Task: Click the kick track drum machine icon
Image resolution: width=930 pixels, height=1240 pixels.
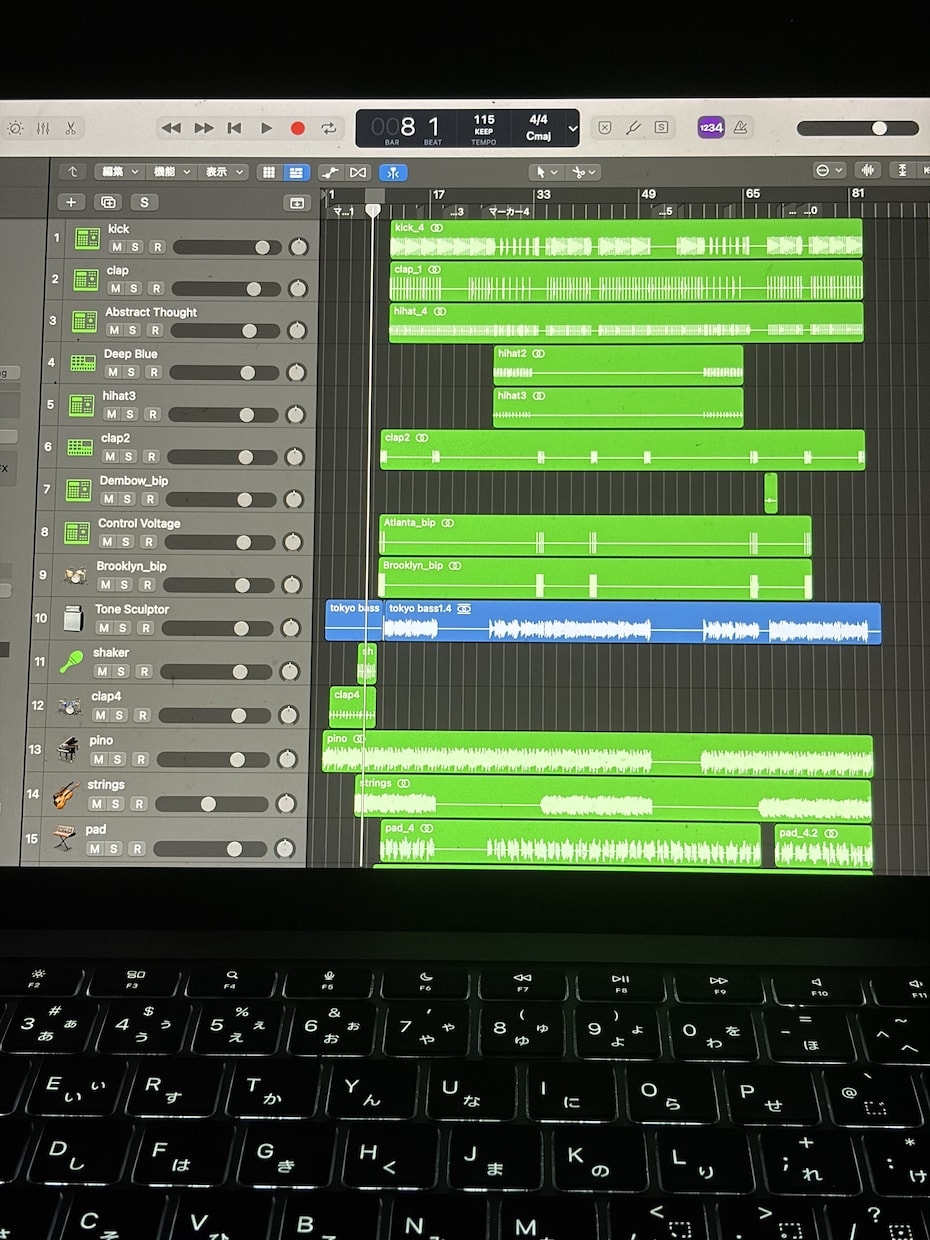Action: click(88, 238)
